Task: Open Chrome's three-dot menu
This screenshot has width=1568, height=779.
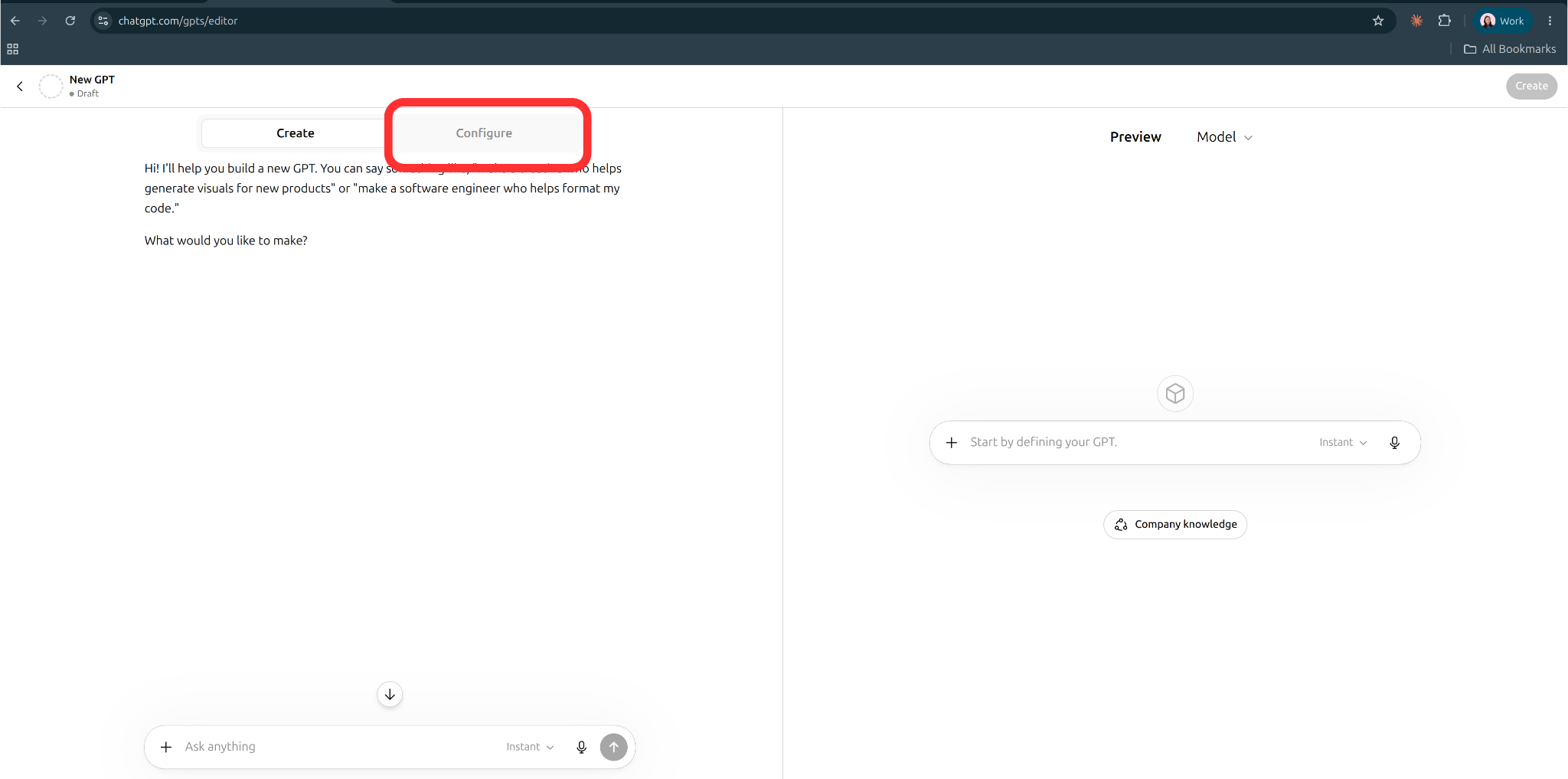Action: [1550, 21]
